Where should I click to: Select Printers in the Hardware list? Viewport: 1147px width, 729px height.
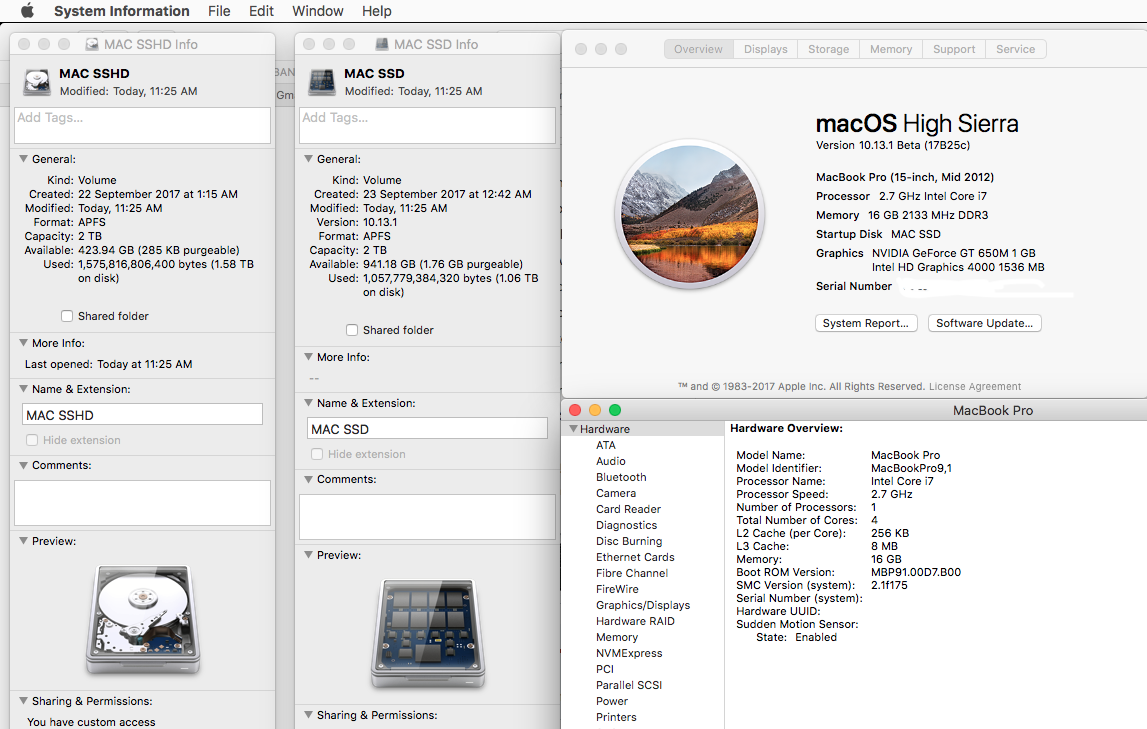tap(616, 717)
